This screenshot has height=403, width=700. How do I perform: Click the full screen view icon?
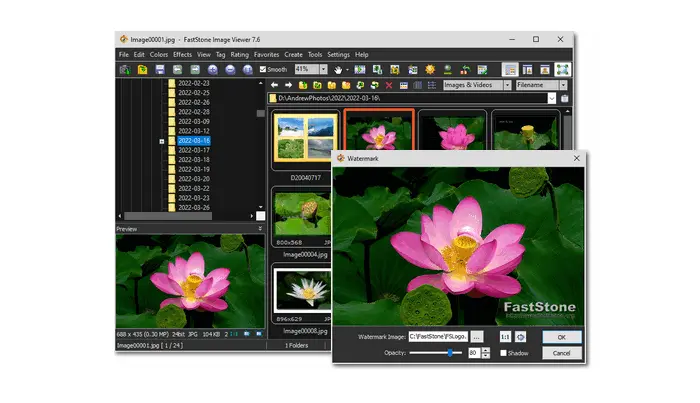[562, 70]
